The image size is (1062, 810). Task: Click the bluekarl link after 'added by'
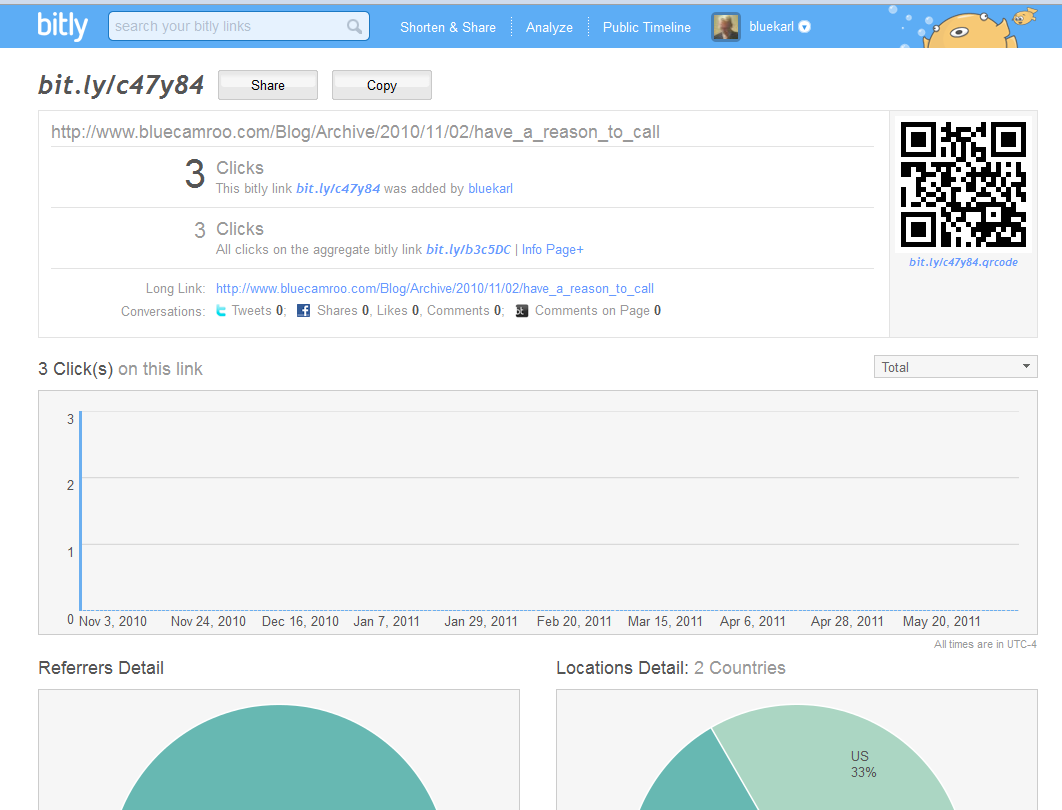pos(490,188)
